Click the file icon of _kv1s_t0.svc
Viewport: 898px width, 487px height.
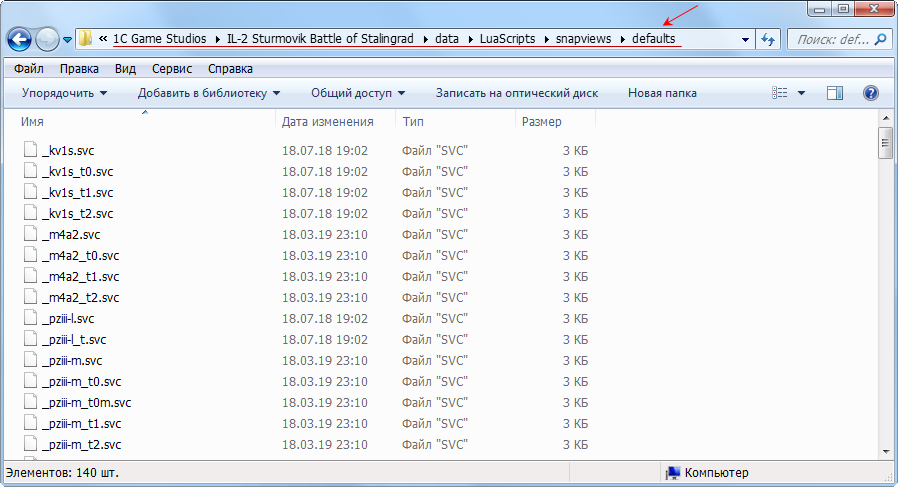[x=31, y=171]
